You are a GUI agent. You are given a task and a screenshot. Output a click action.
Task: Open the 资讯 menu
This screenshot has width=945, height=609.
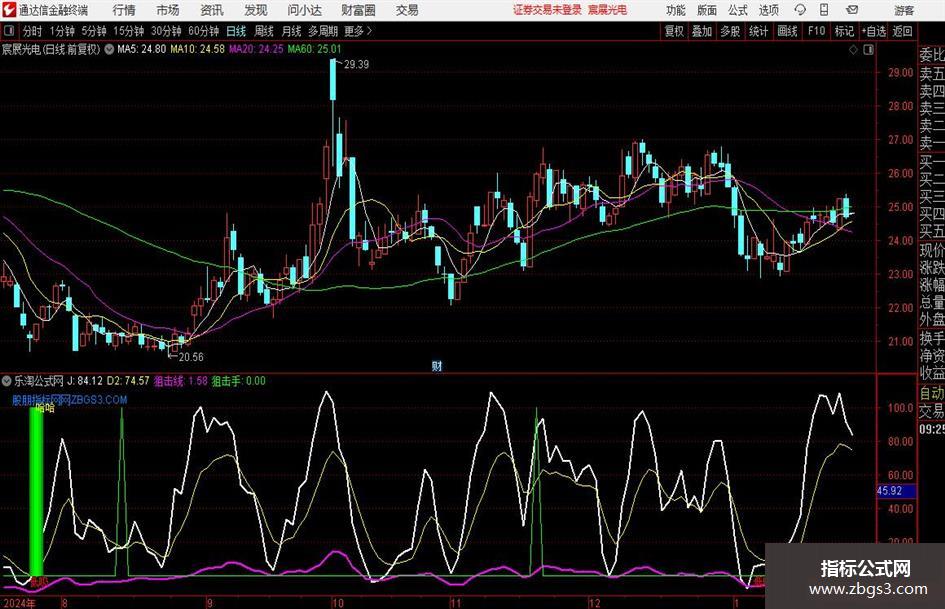click(x=212, y=10)
